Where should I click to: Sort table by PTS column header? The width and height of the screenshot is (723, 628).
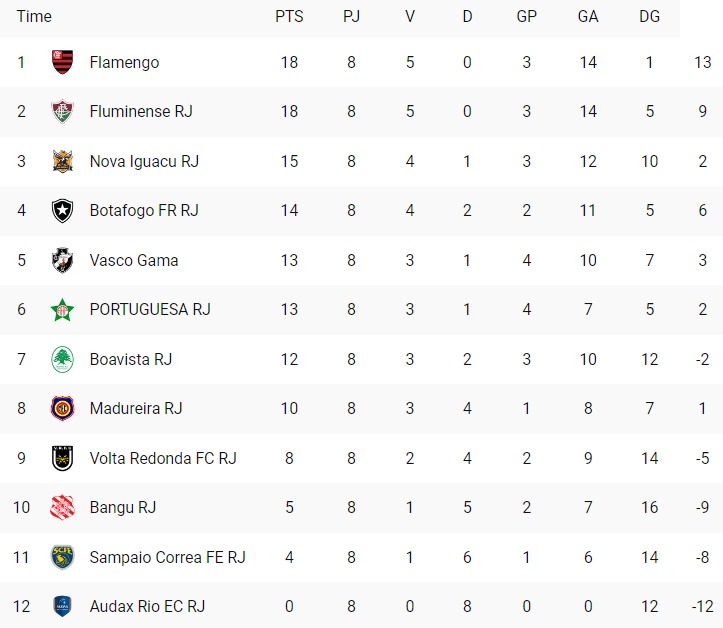pyautogui.click(x=289, y=17)
